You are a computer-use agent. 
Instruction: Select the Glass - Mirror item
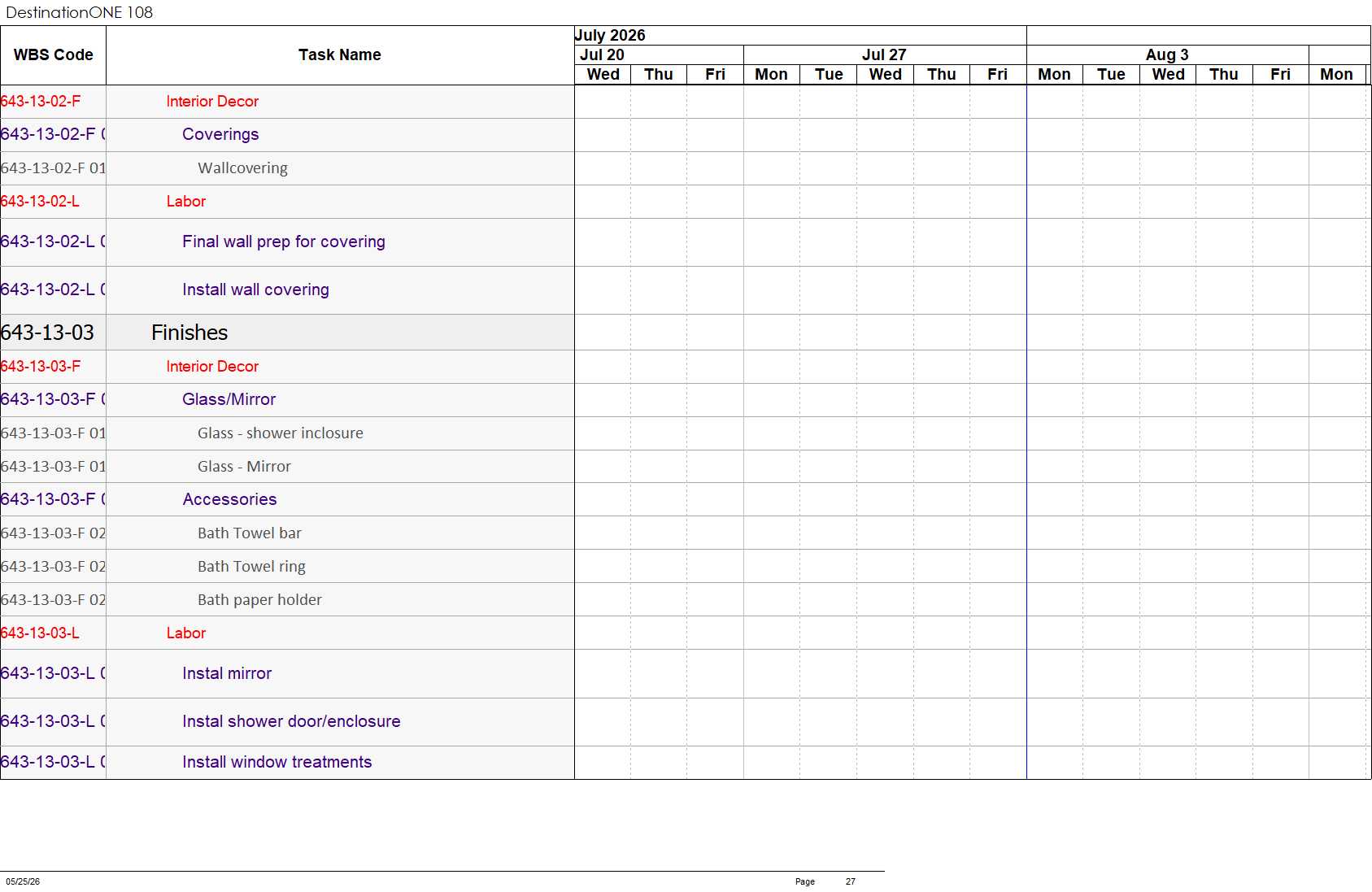point(244,467)
